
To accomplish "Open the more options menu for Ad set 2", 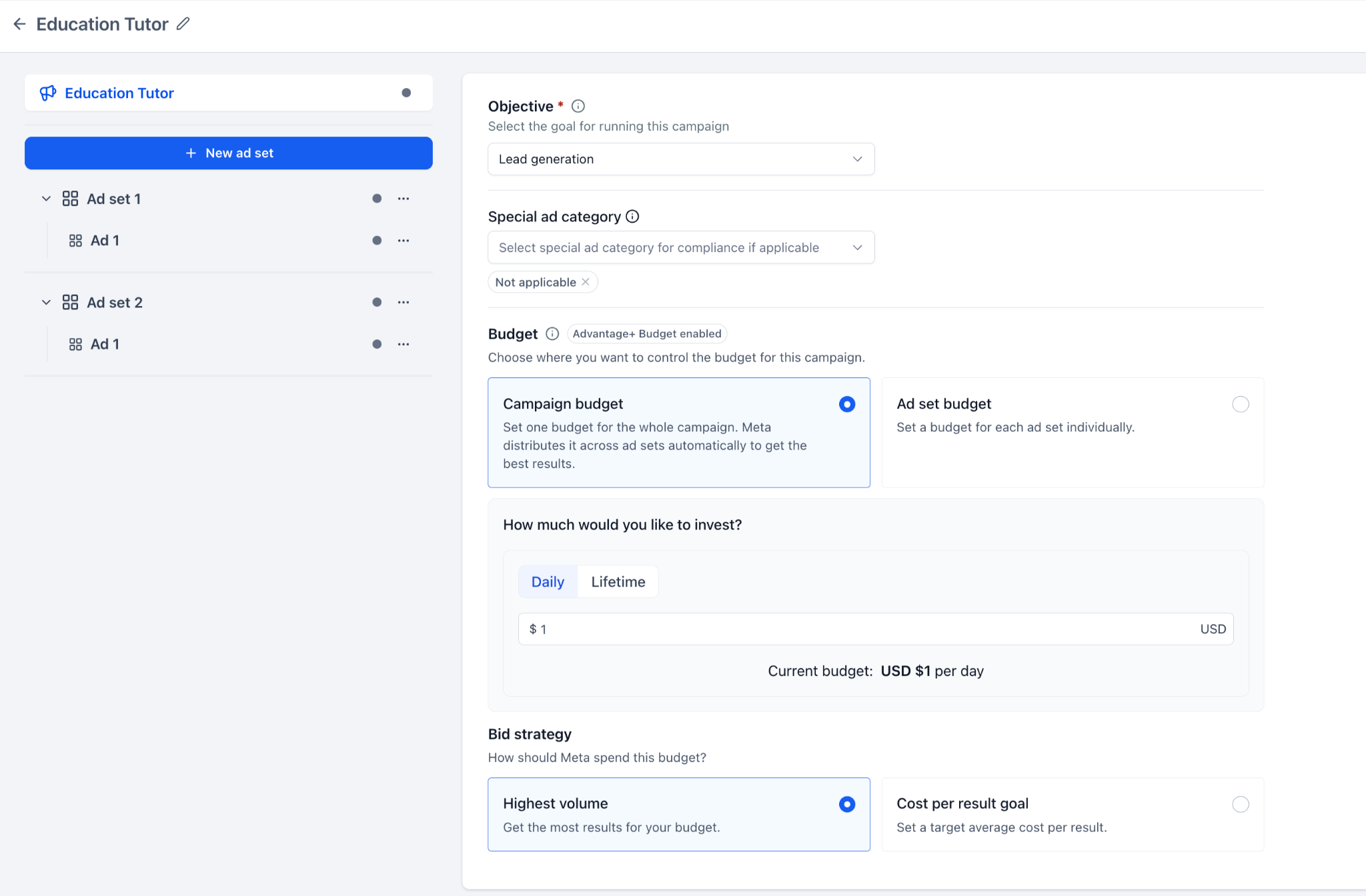I will pyautogui.click(x=404, y=302).
